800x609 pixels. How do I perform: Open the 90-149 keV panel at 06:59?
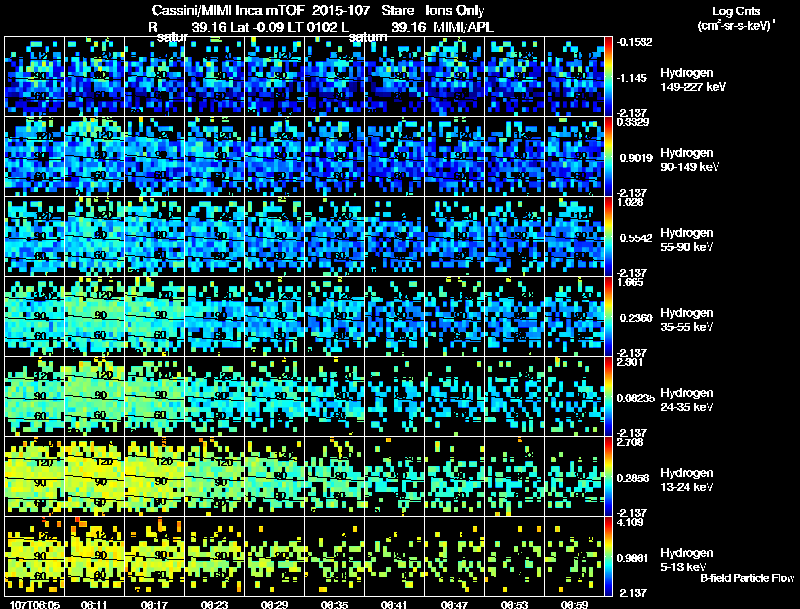coord(574,157)
